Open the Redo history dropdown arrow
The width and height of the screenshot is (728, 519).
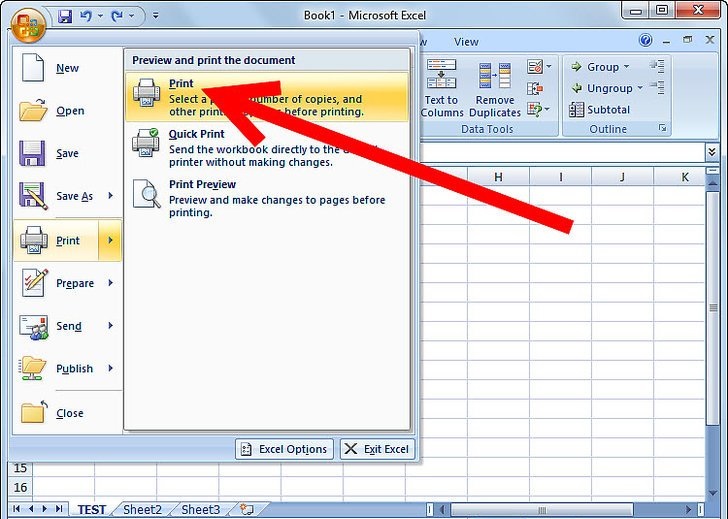pos(131,16)
